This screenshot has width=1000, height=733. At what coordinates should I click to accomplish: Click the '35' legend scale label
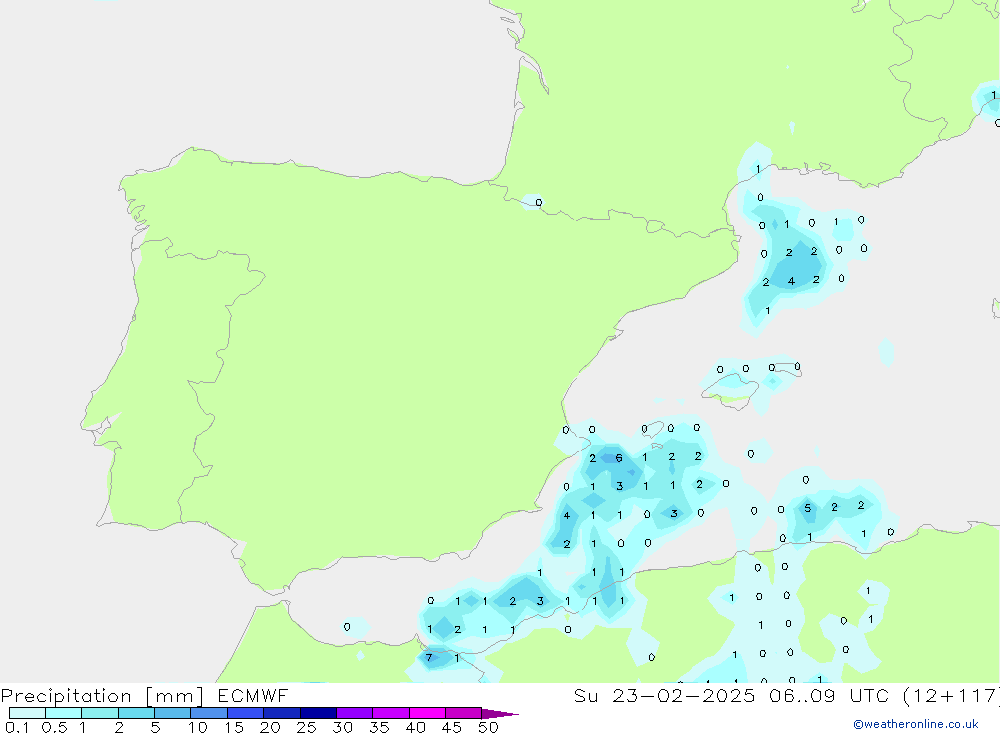coord(379,727)
